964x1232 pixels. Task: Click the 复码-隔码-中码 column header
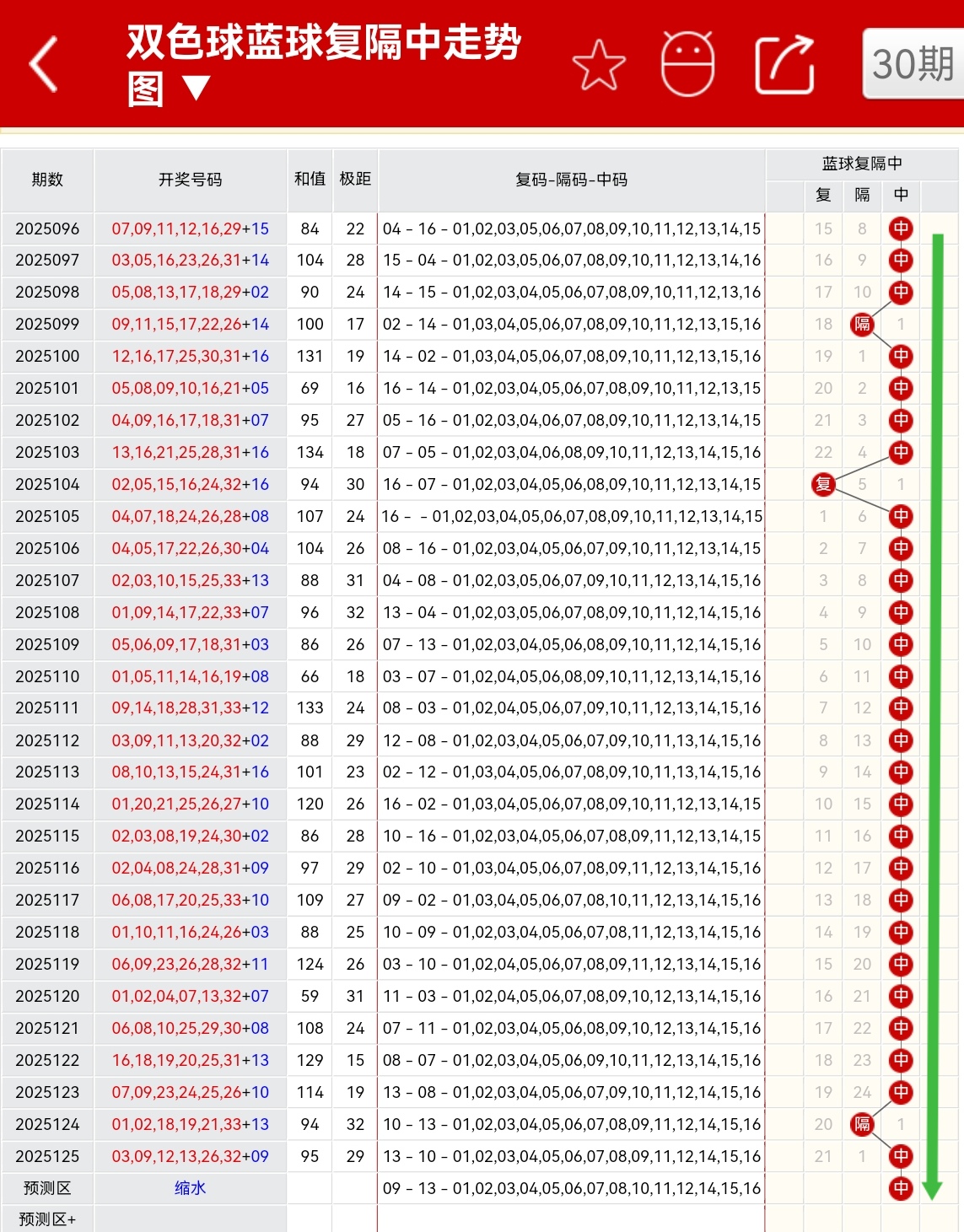click(x=572, y=180)
